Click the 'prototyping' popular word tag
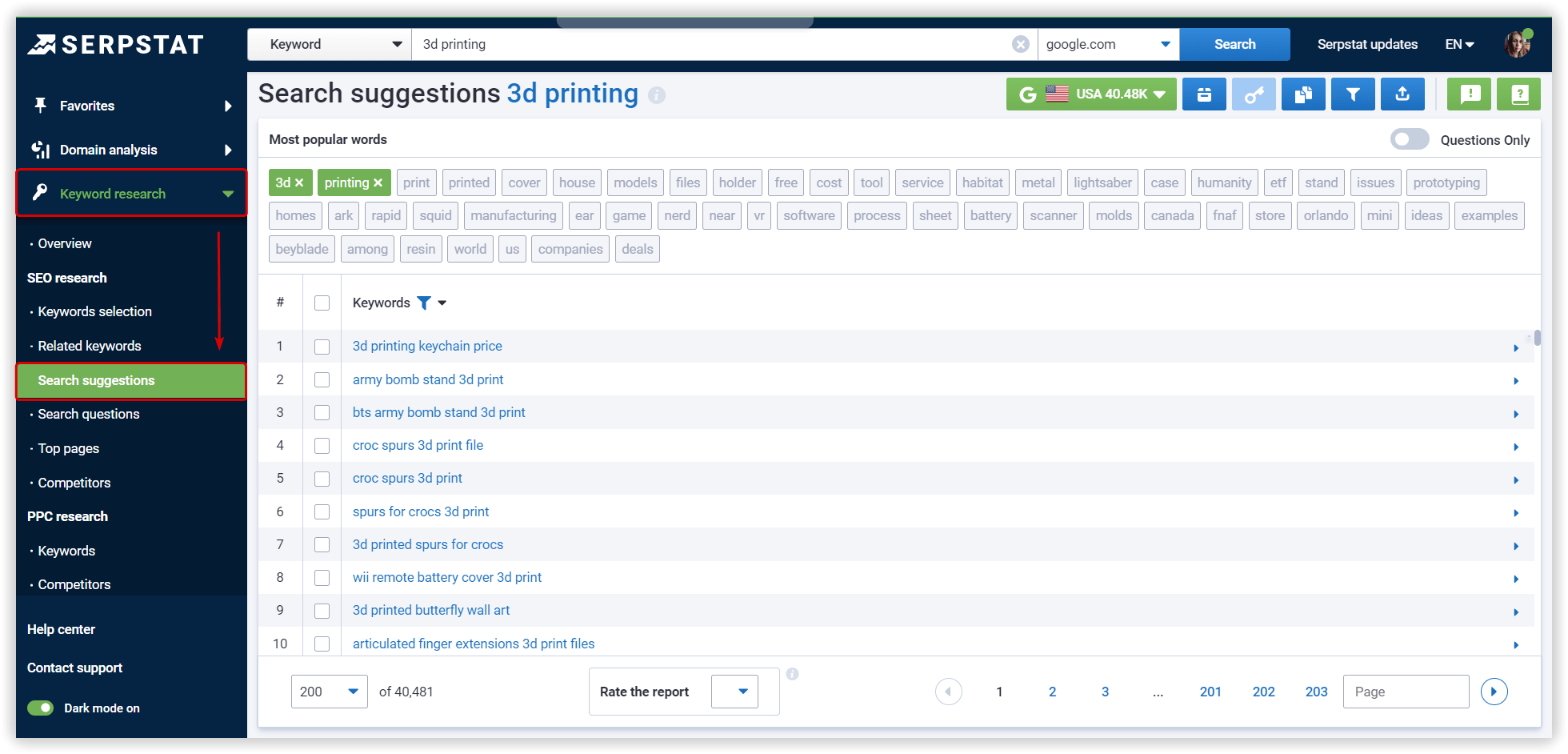This screenshot has height=754, width=1568. click(1446, 182)
